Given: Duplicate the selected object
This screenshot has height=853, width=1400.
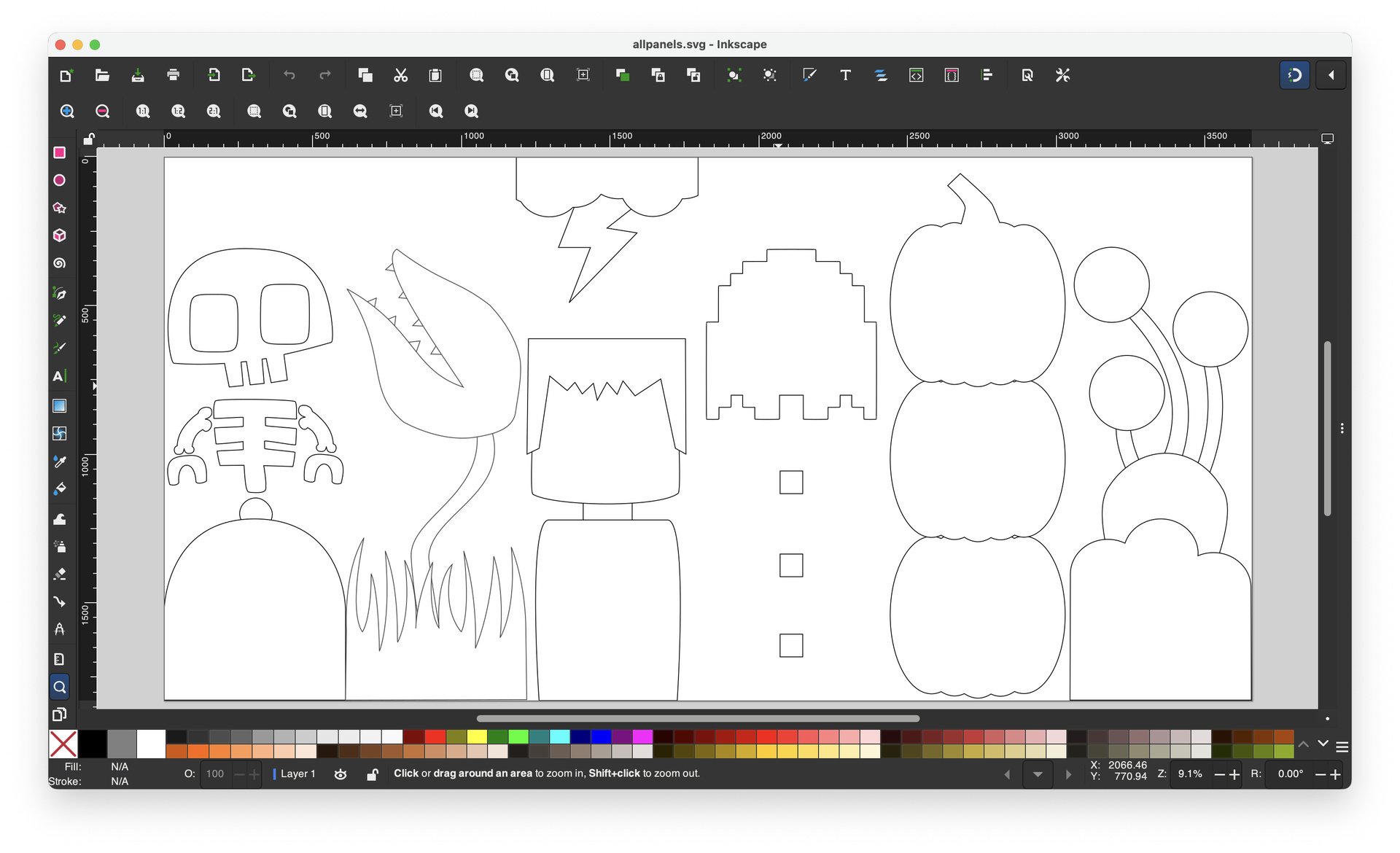Looking at the screenshot, I should pyautogui.click(x=622, y=75).
